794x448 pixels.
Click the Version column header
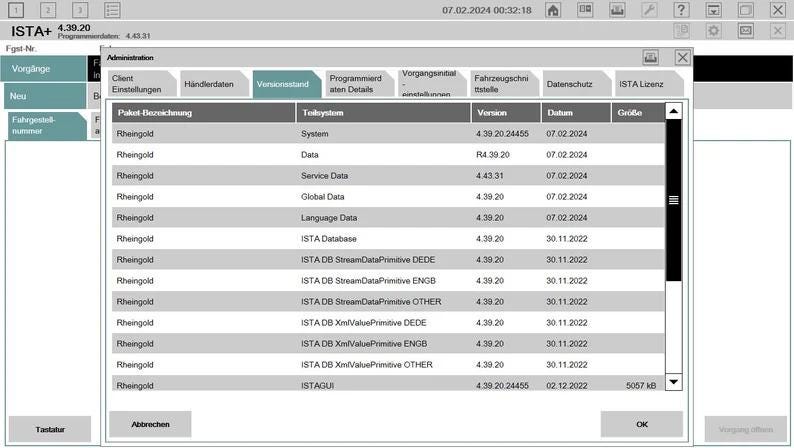[x=506, y=113]
